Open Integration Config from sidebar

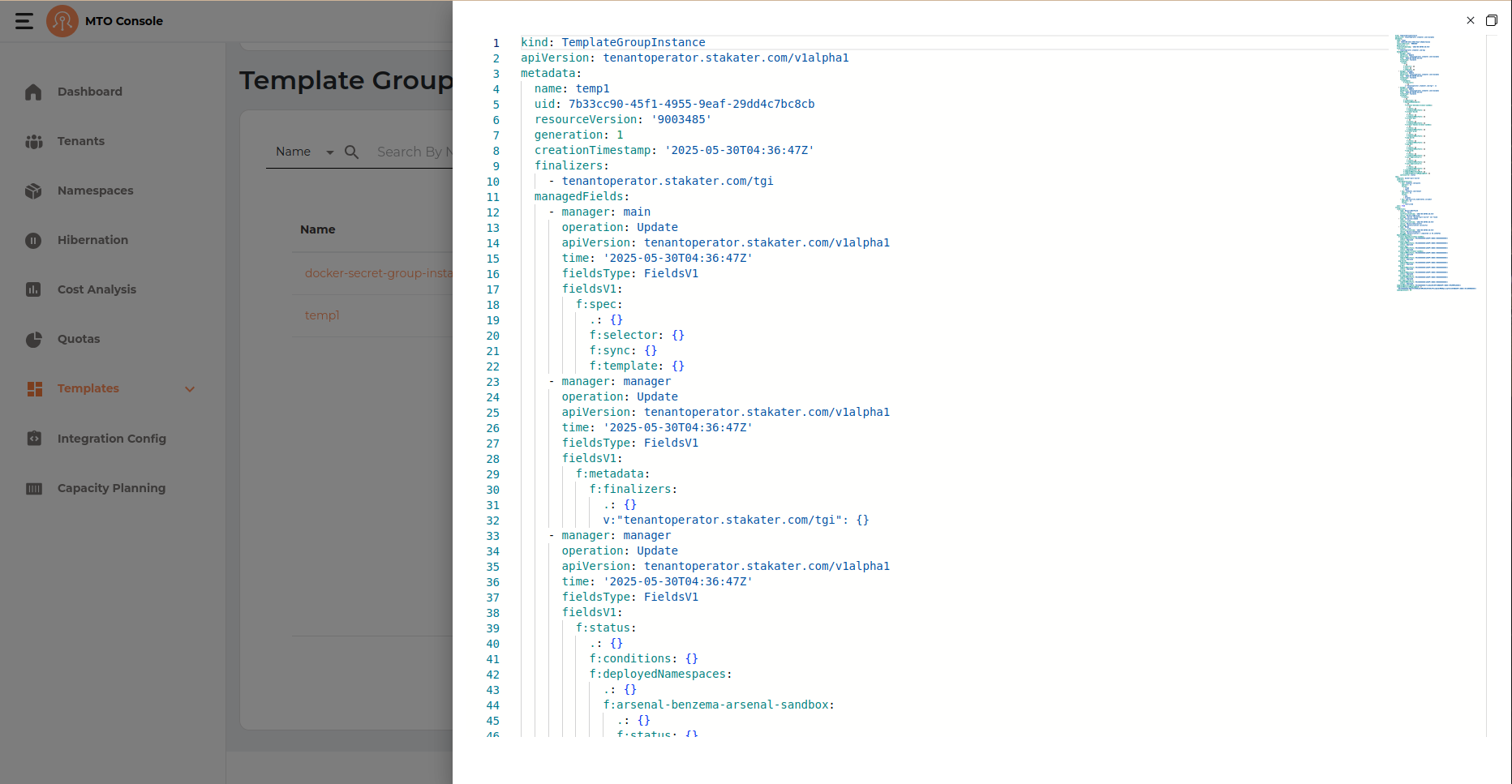111,439
